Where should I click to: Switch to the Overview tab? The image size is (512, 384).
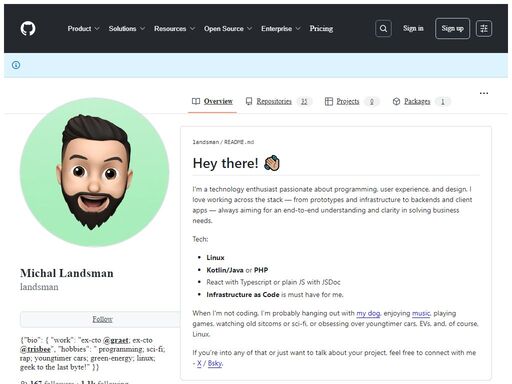tap(212, 101)
